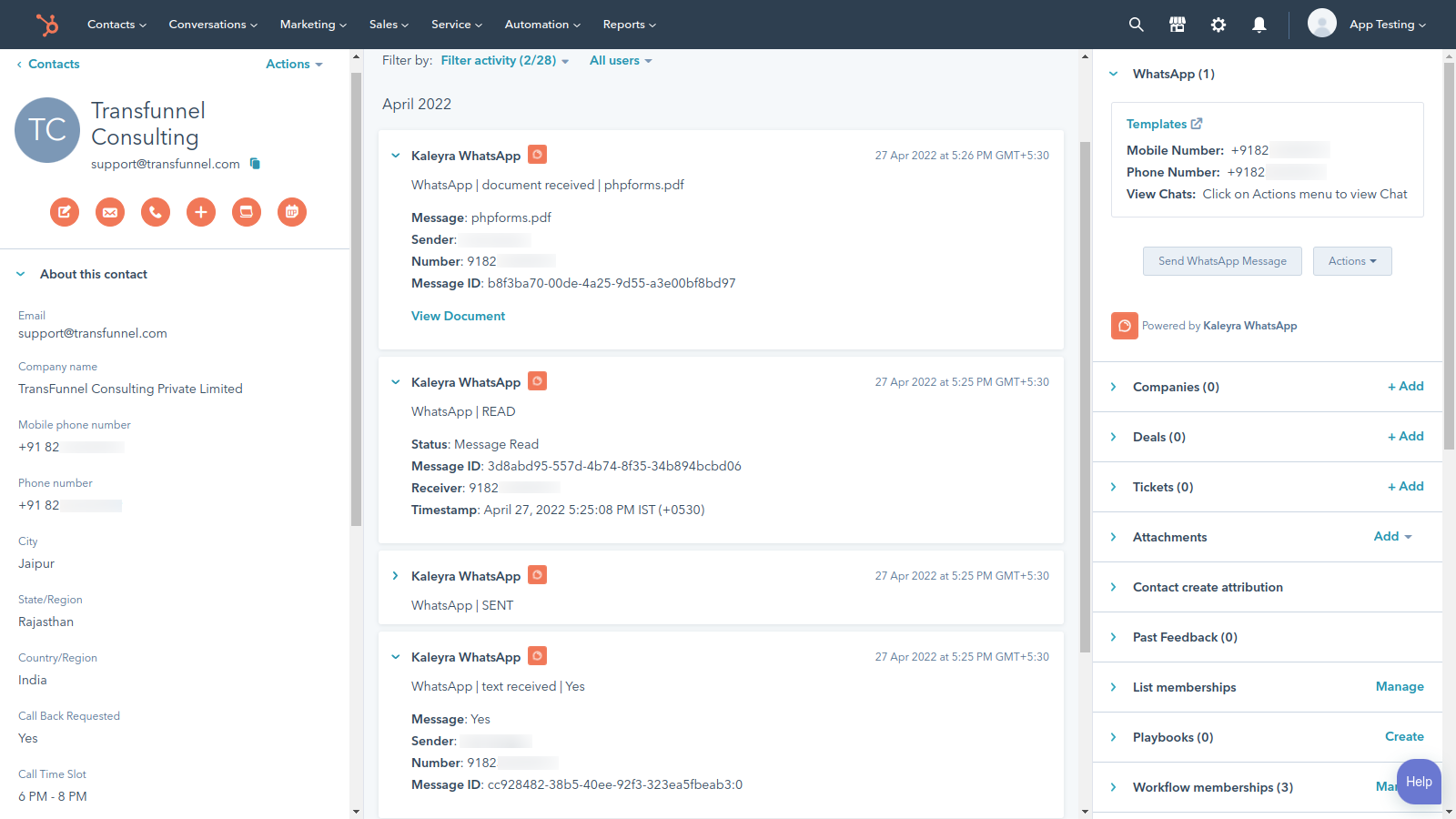Screen dimensions: 1456x819
Task: Open the App Testing account dropdown
Action: click(x=1388, y=25)
